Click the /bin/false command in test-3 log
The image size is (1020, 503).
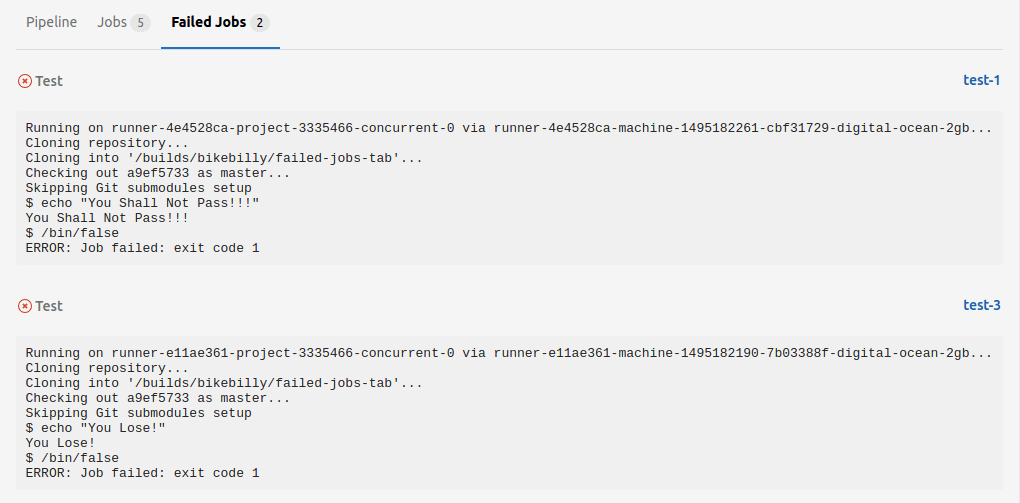[72, 458]
